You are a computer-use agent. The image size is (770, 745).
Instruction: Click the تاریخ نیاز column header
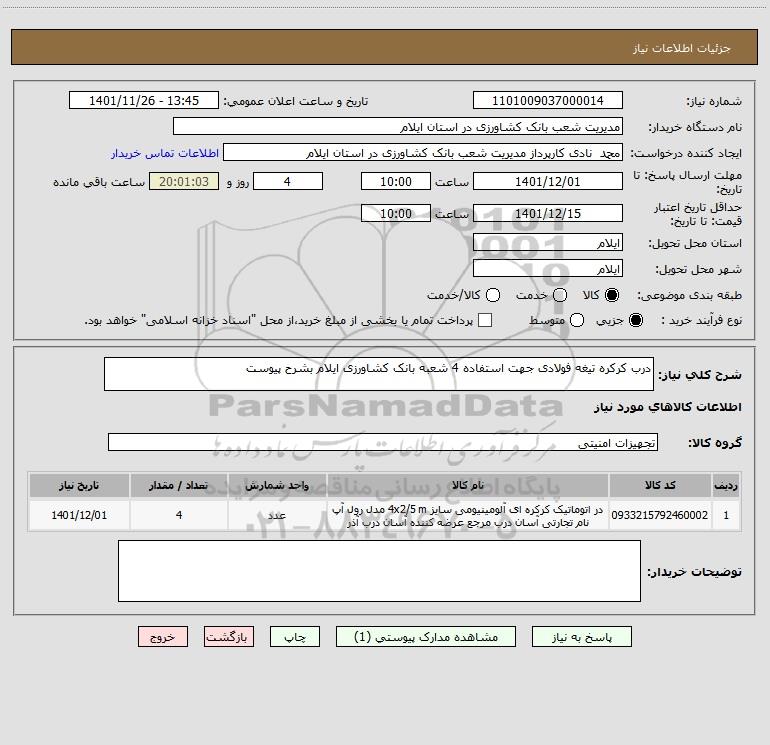[79, 485]
